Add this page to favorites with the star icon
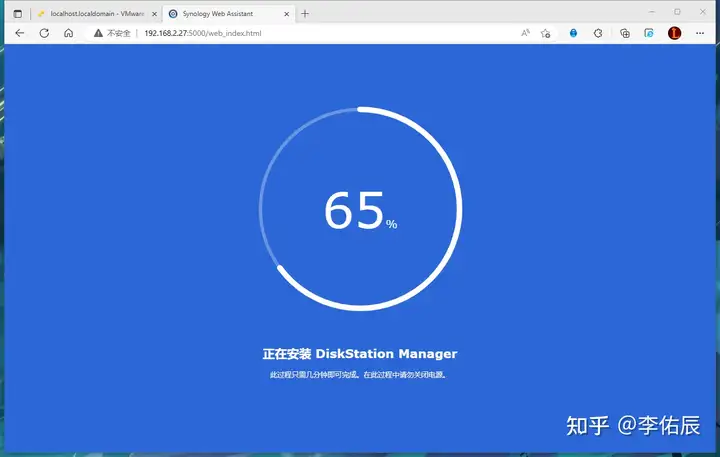 click(546, 33)
